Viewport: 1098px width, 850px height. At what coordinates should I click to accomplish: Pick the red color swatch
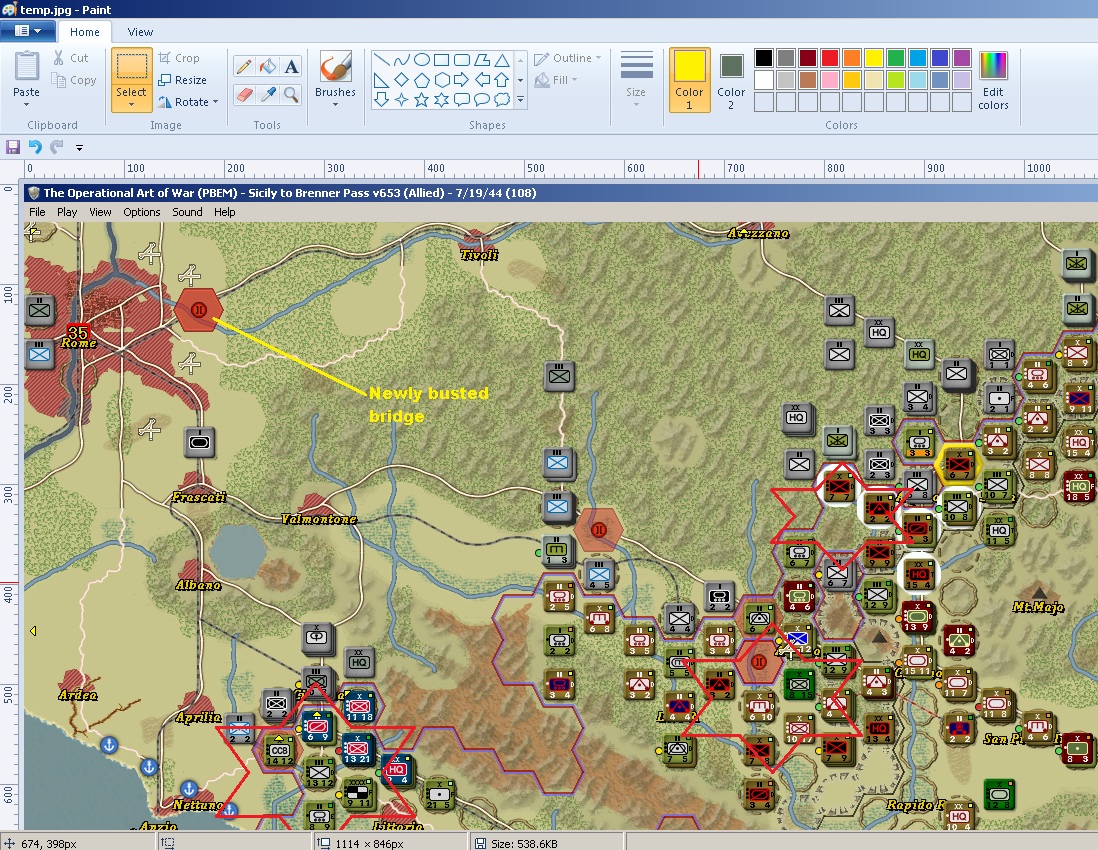(x=830, y=58)
